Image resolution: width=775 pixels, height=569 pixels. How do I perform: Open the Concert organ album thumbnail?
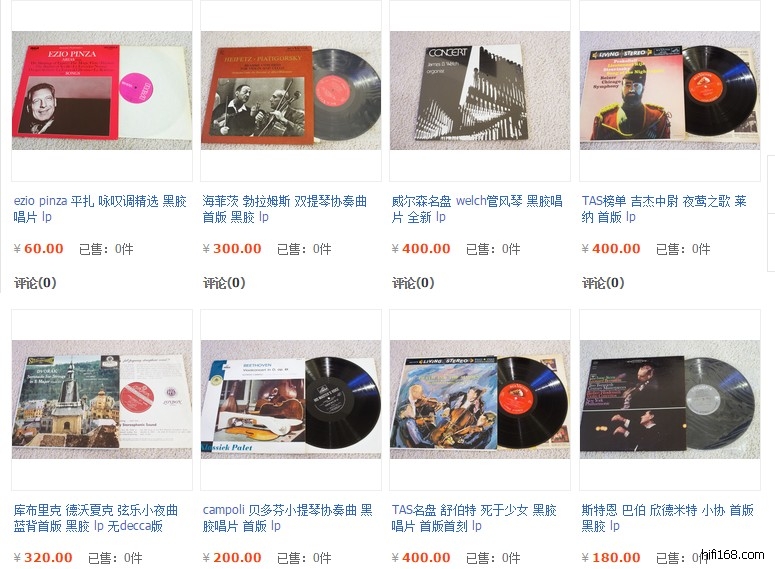coord(480,90)
